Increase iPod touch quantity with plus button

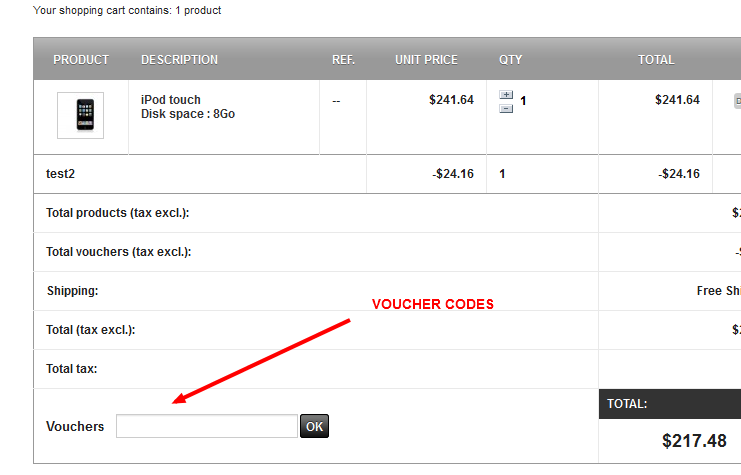(x=505, y=96)
